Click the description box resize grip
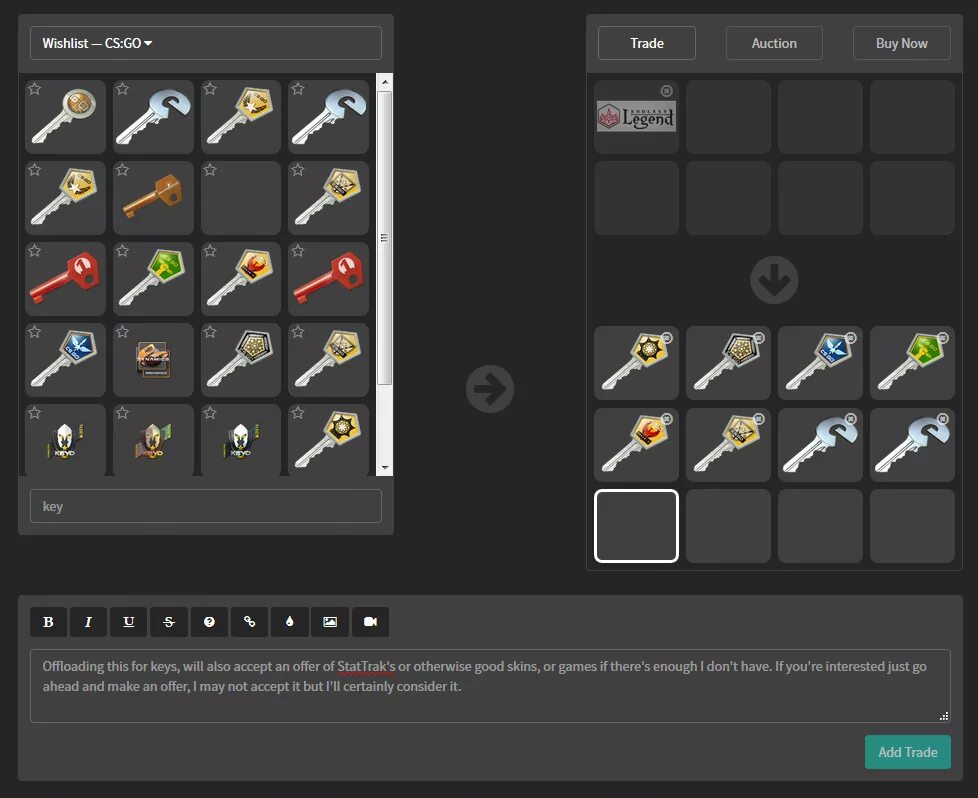Image resolution: width=978 pixels, height=798 pixels. [944, 716]
